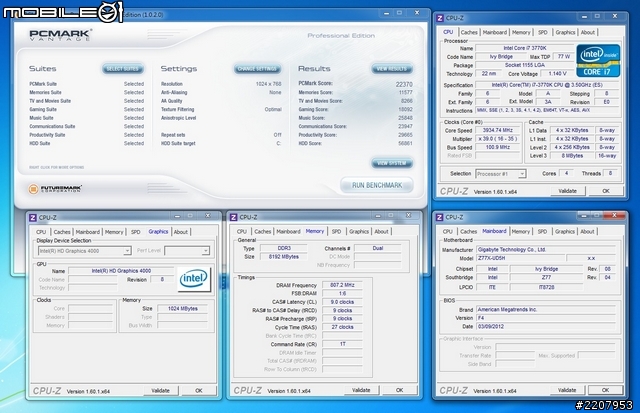
Task: Select CPU tab in Memory window
Action: [242, 231]
